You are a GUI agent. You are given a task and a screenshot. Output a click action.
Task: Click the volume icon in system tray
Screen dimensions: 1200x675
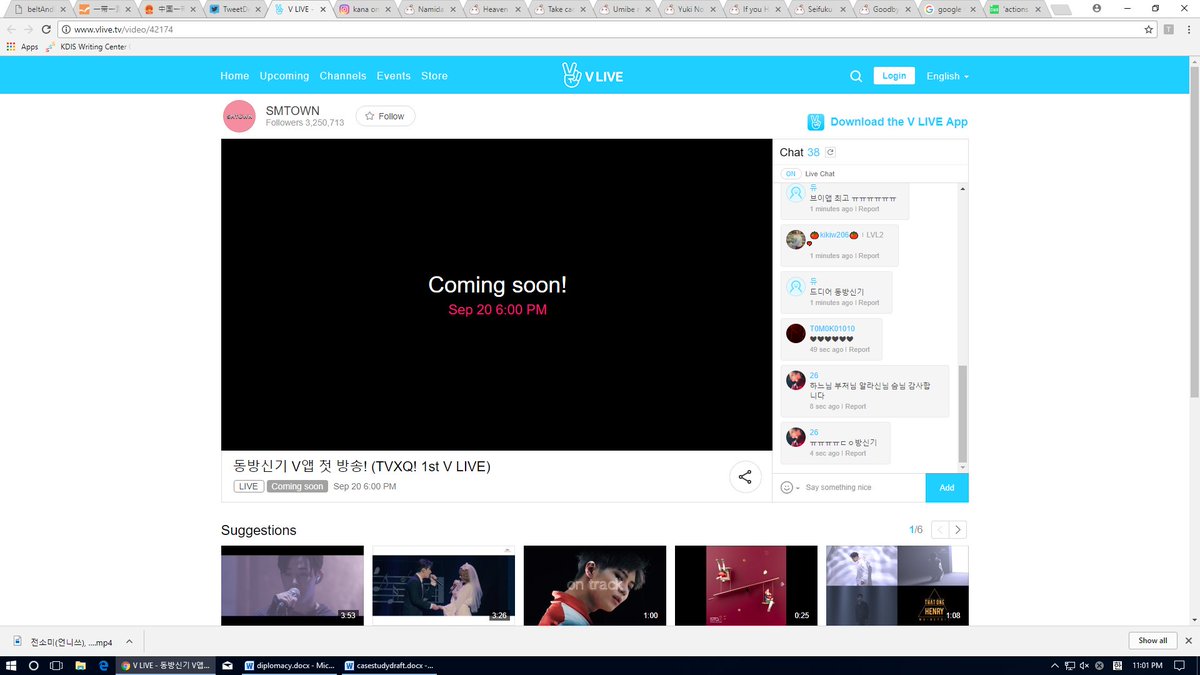(1085, 666)
